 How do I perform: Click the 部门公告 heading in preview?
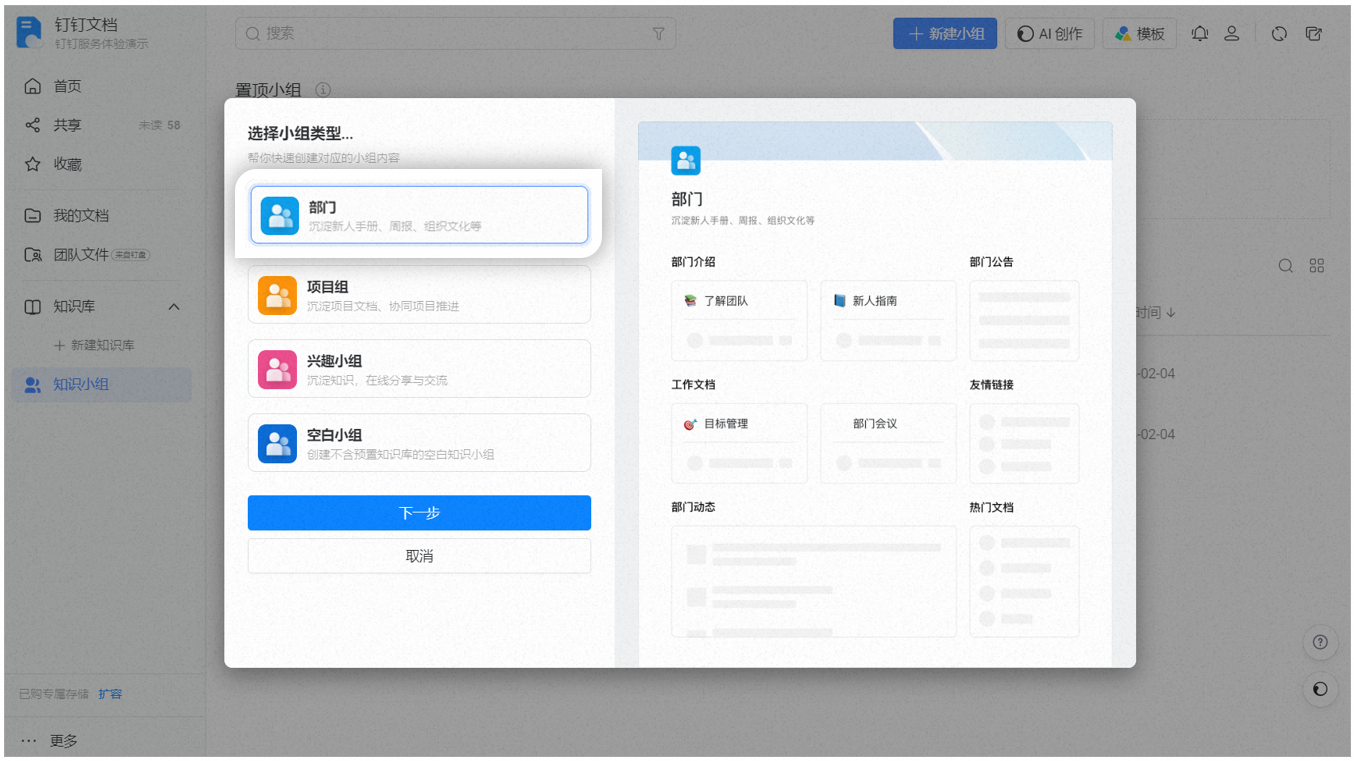pos(991,262)
